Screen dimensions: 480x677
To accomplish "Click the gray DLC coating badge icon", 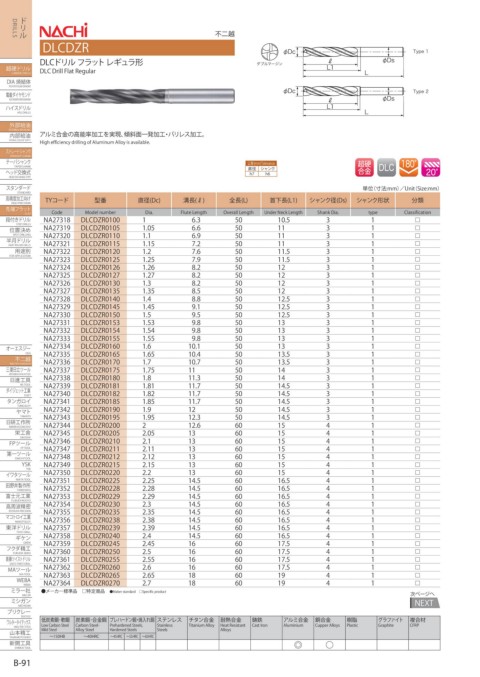I will [386, 167].
